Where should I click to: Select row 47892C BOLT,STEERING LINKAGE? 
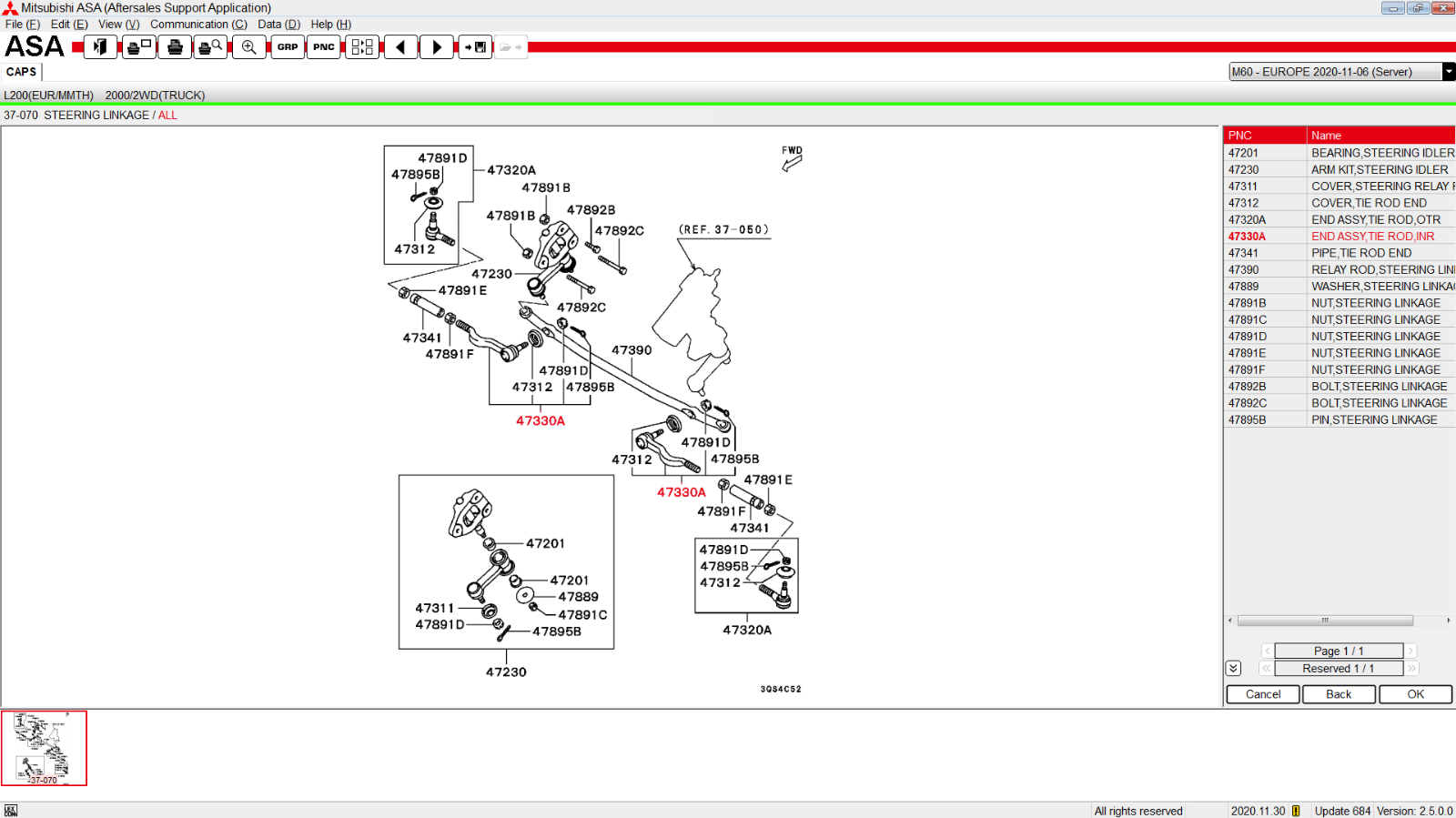pyautogui.click(x=1340, y=403)
